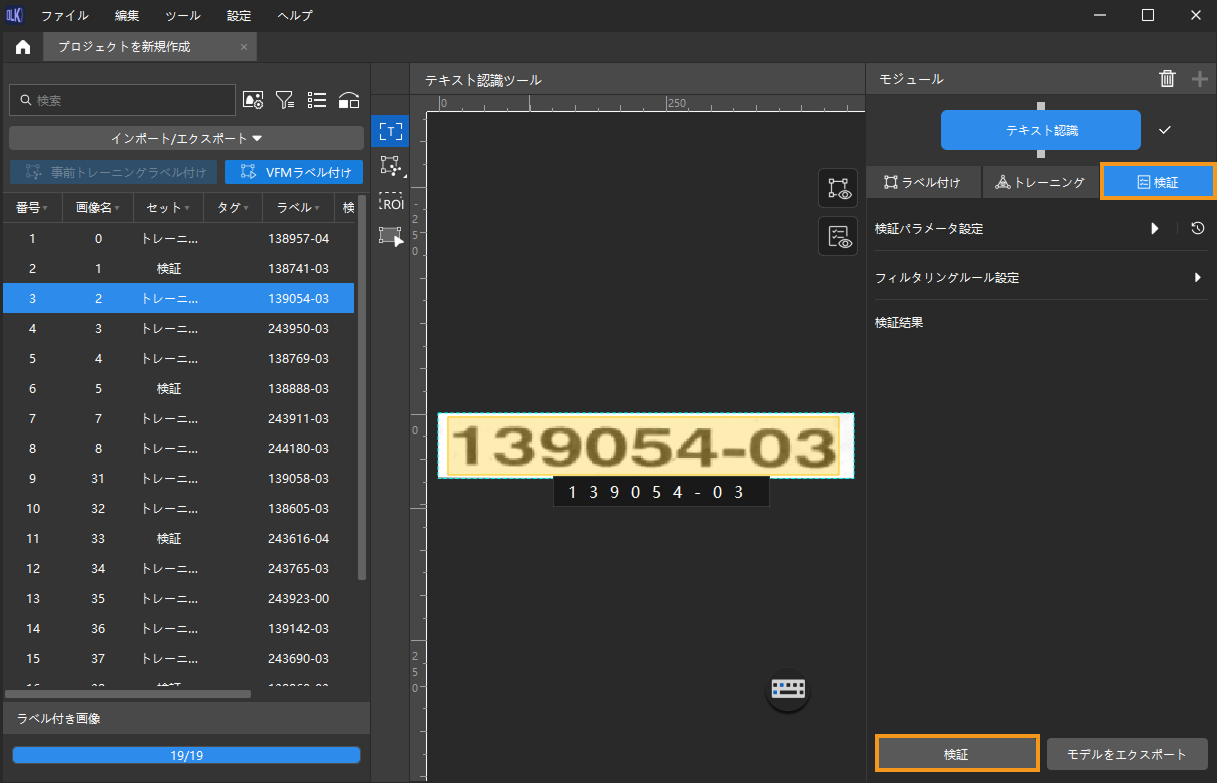
Task: Click the VFMラベル付け button
Action: coord(294,172)
